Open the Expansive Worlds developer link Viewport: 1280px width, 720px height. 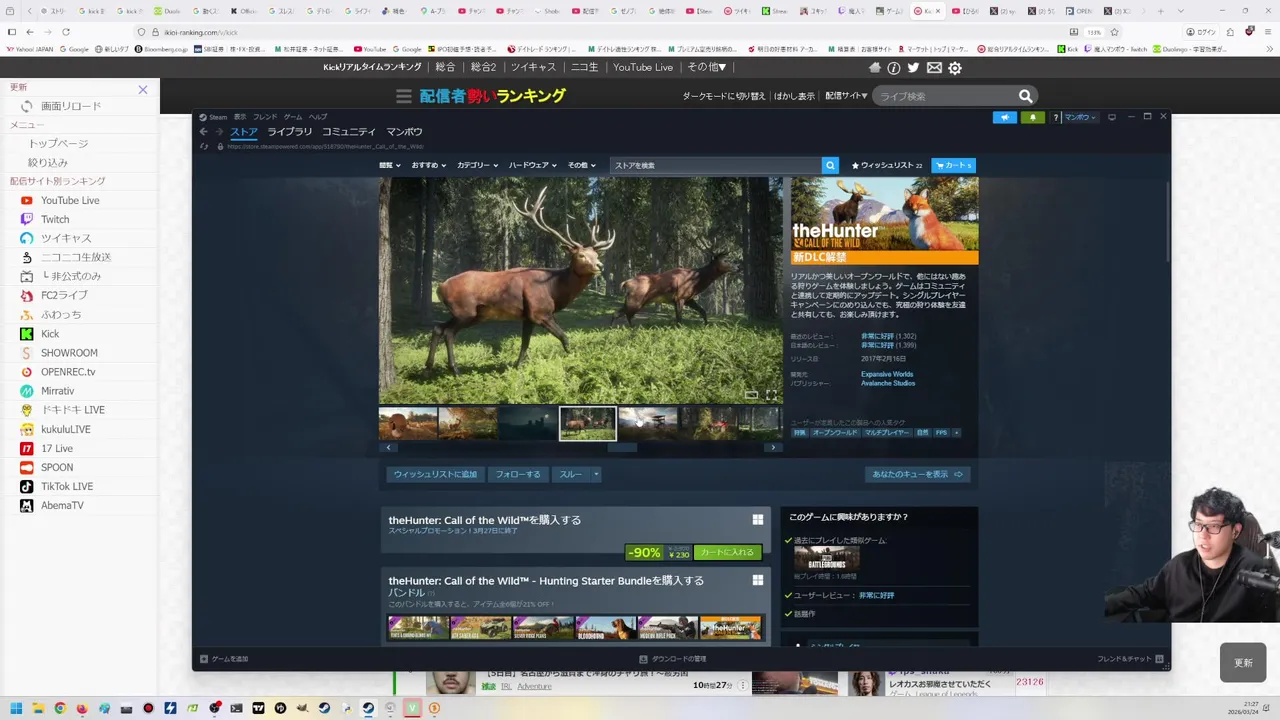click(887, 374)
